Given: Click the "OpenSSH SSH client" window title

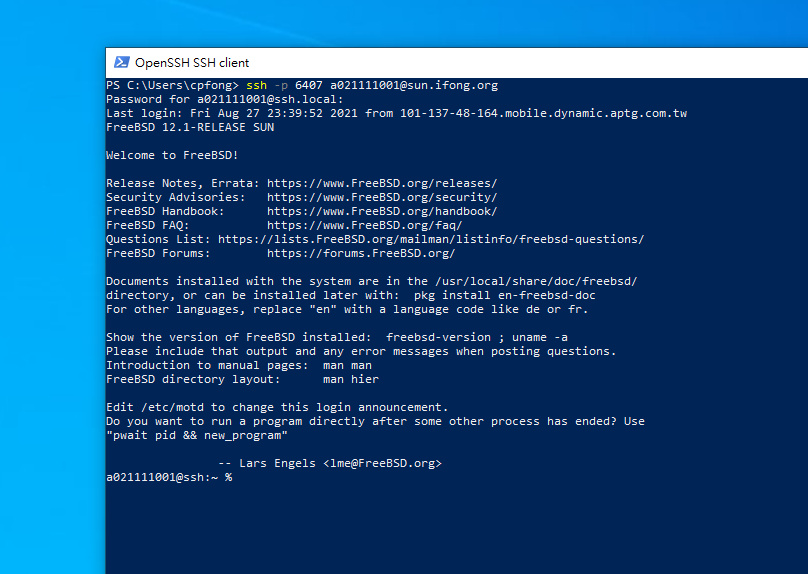Looking at the screenshot, I should [192, 63].
